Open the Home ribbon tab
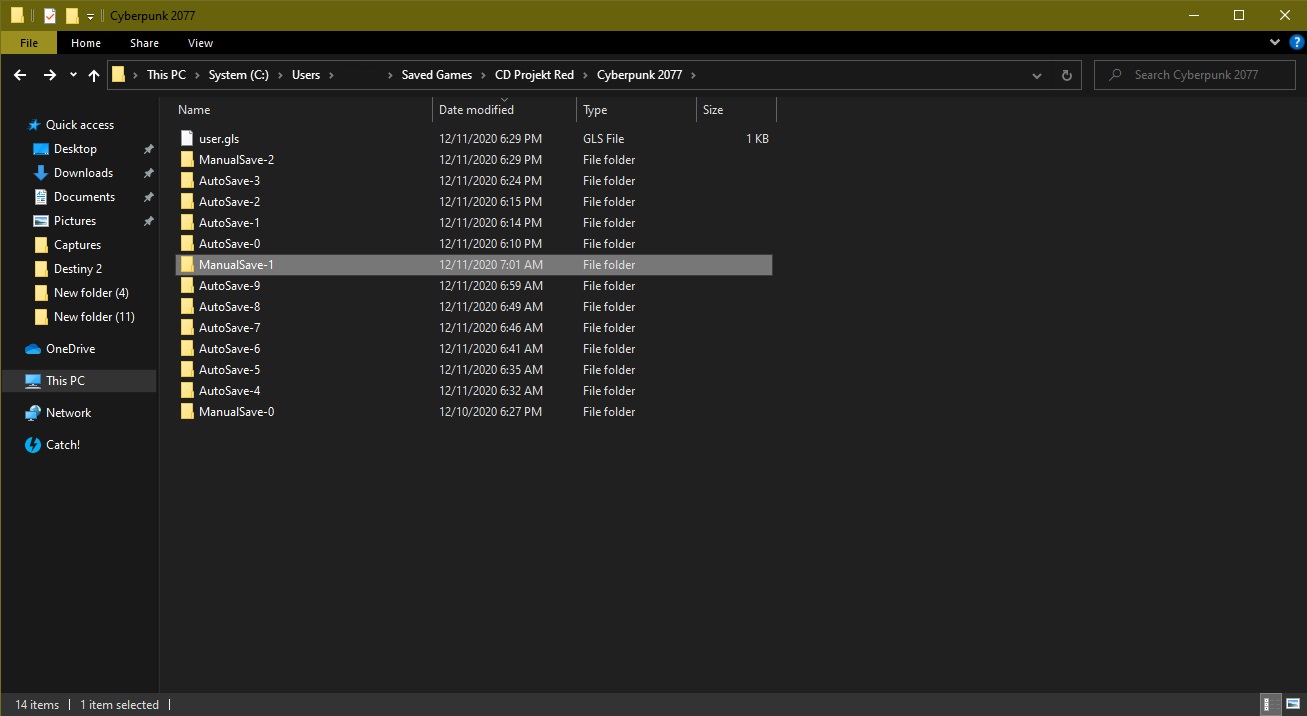This screenshot has height=716, width=1307. click(x=86, y=43)
